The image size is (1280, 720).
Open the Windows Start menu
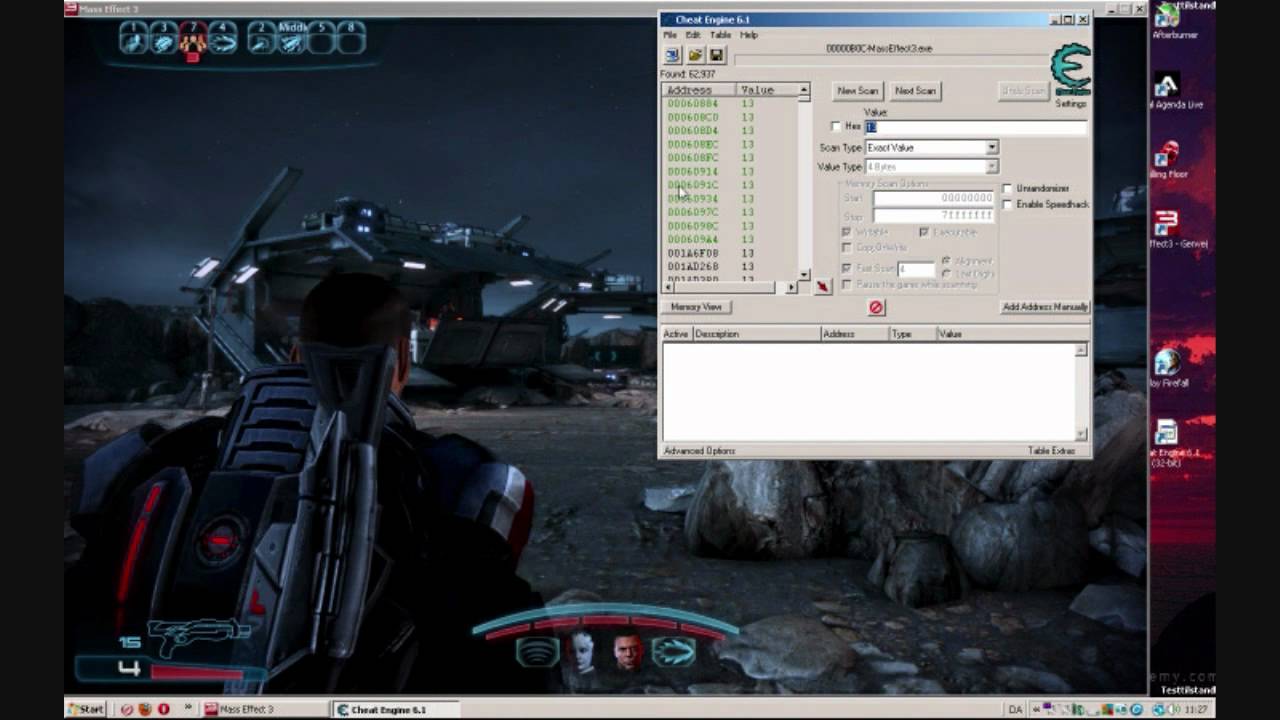86,709
